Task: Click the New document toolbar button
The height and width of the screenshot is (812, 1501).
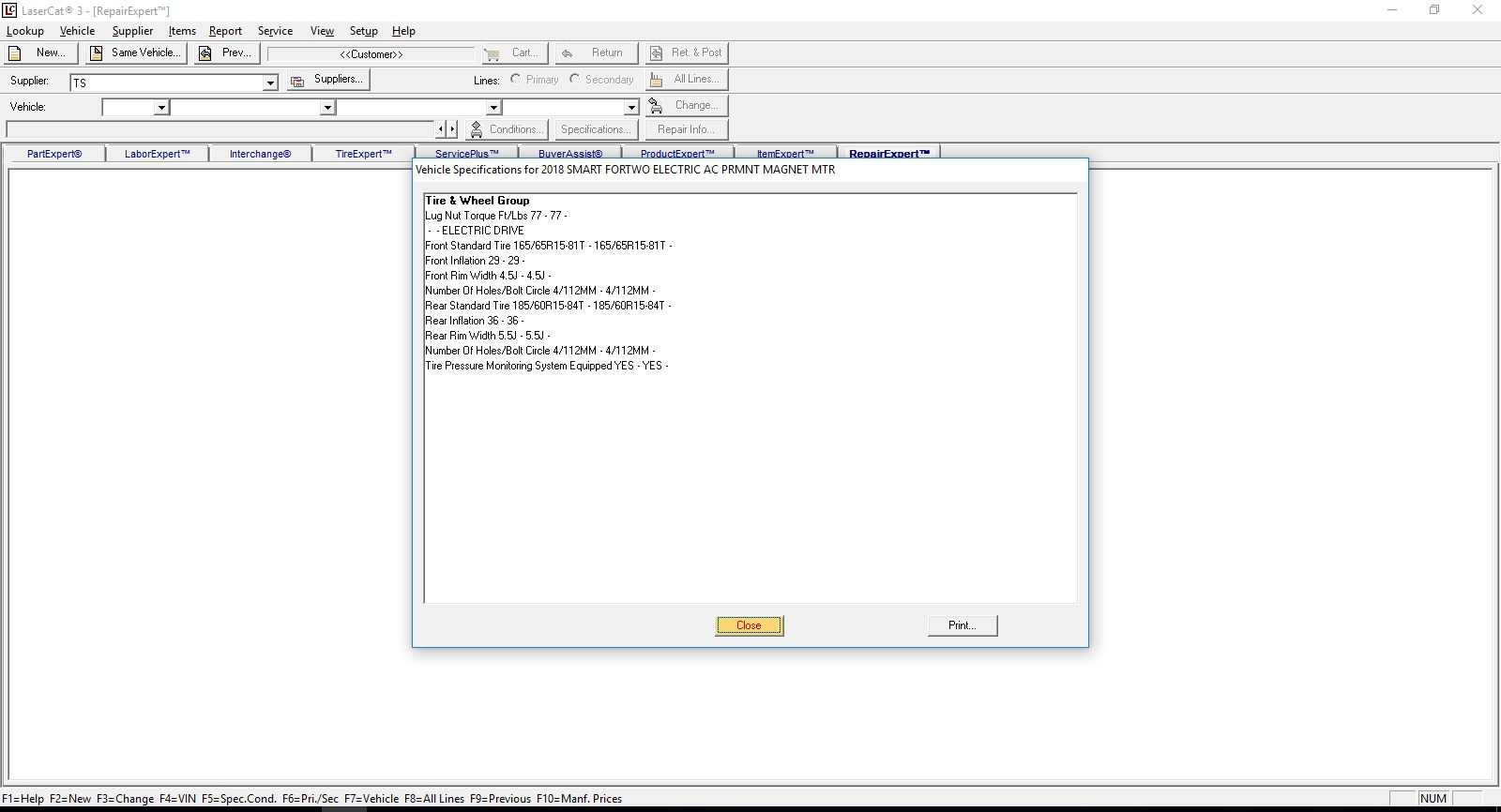Action: tap(40, 53)
